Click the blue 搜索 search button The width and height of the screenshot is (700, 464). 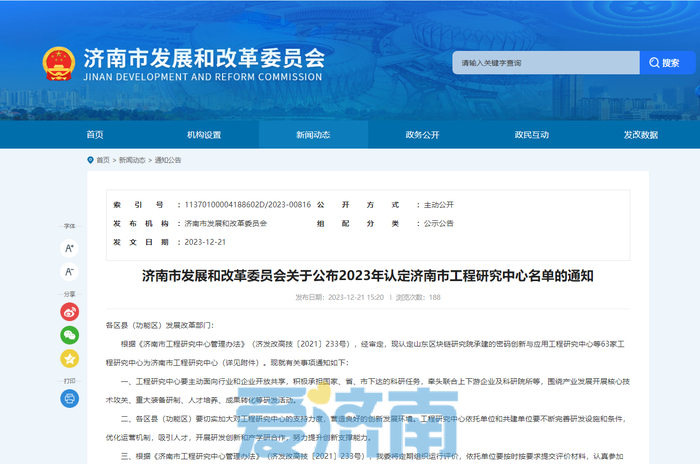(667, 63)
